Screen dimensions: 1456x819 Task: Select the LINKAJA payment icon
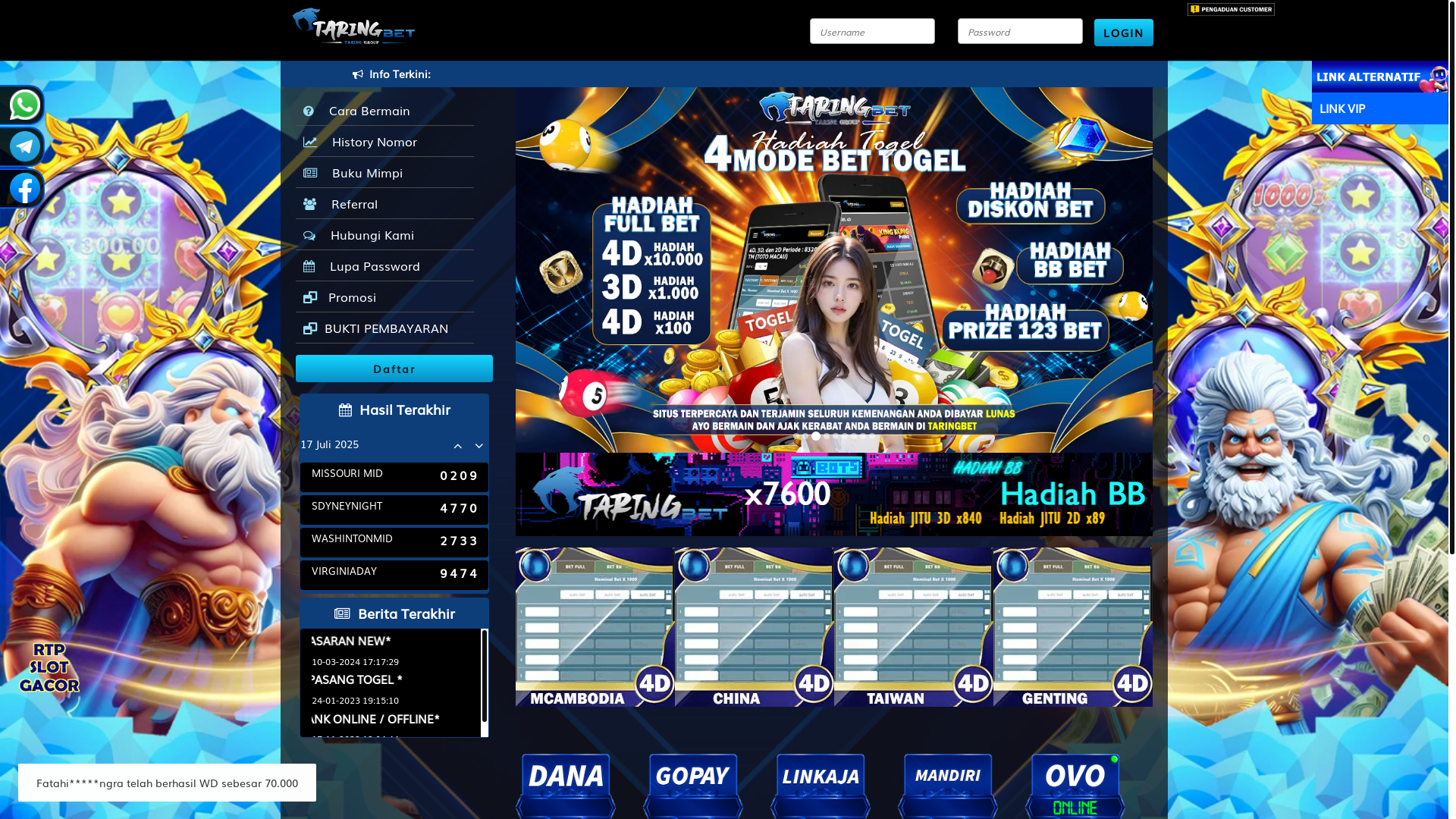[821, 786]
